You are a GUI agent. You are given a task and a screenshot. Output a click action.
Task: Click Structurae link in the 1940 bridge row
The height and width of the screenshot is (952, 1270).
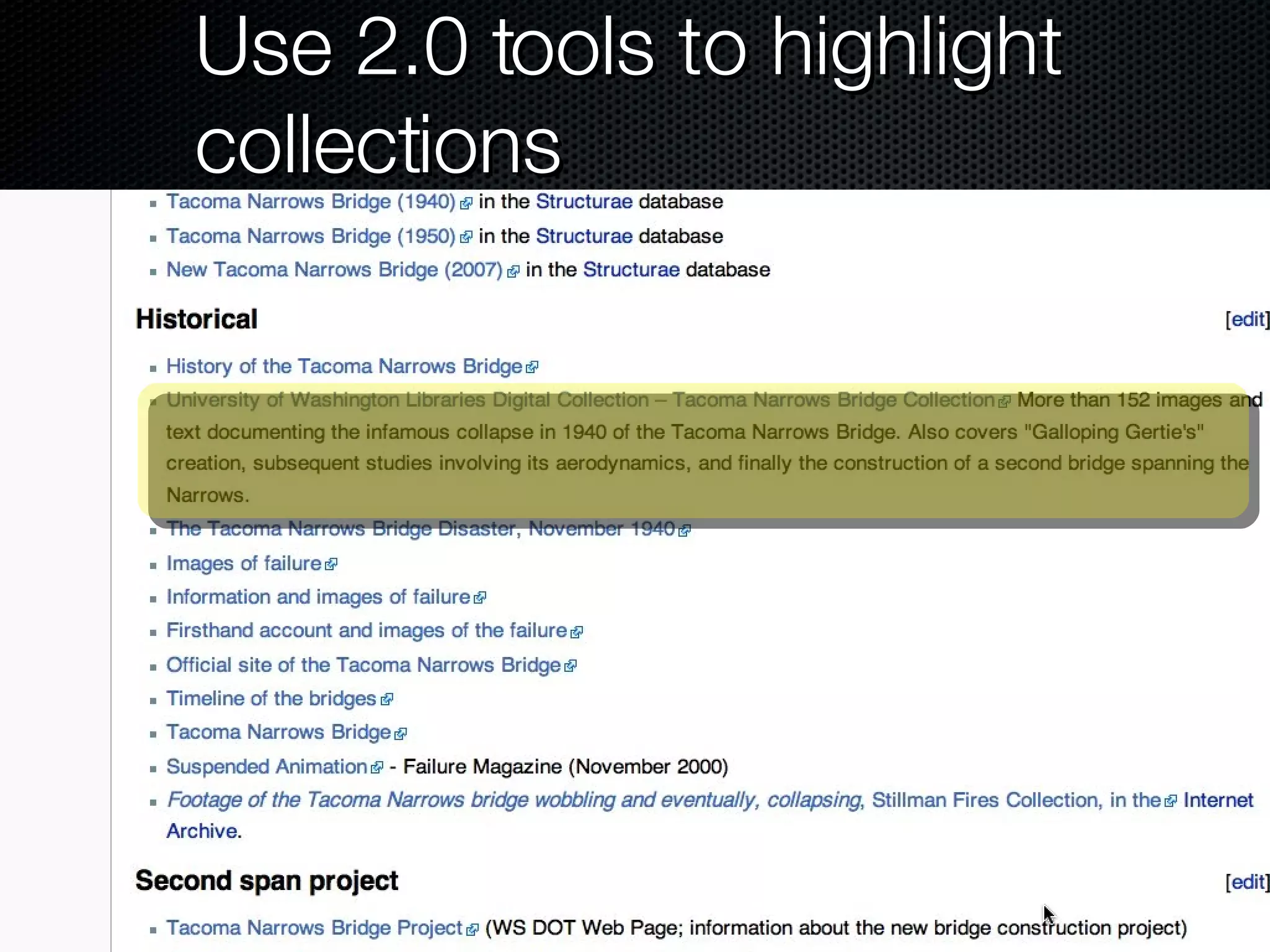[584, 202]
